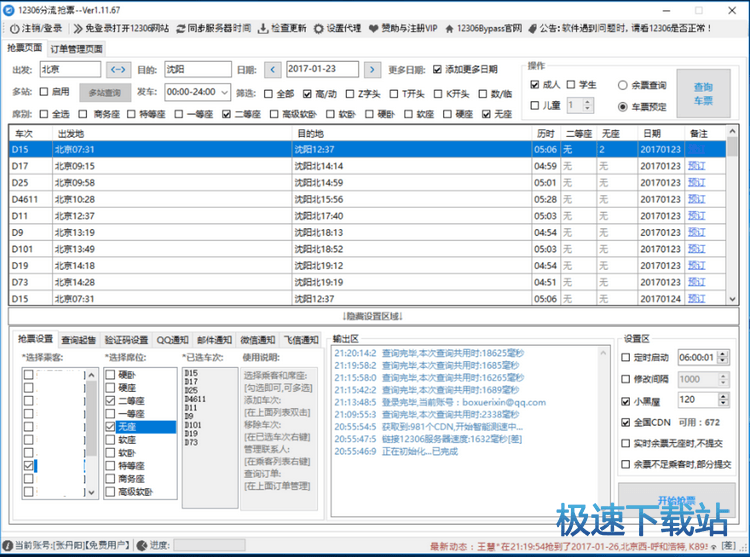
Task: Swap departure and destination stations
Action: 118,70
